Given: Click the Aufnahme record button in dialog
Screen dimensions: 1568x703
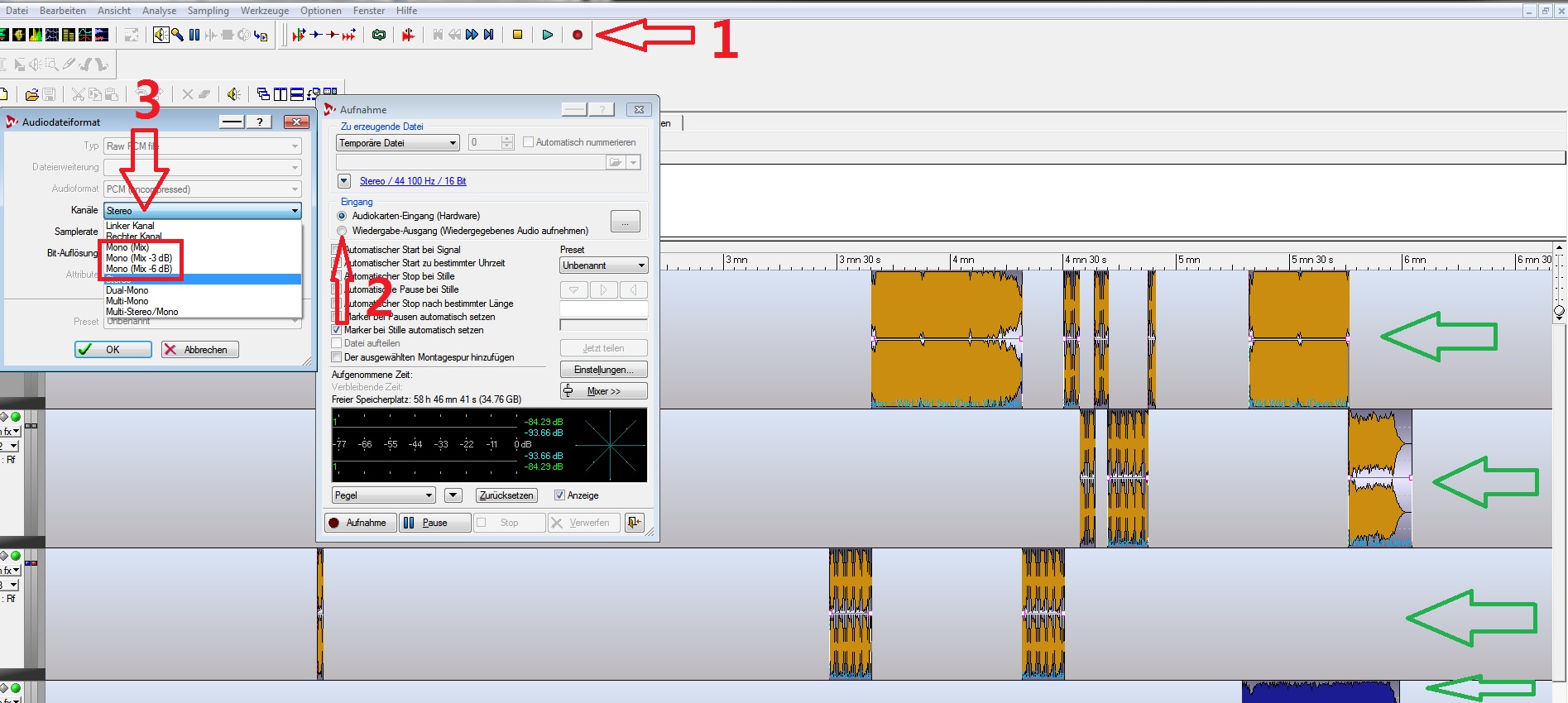Looking at the screenshot, I should [x=360, y=523].
